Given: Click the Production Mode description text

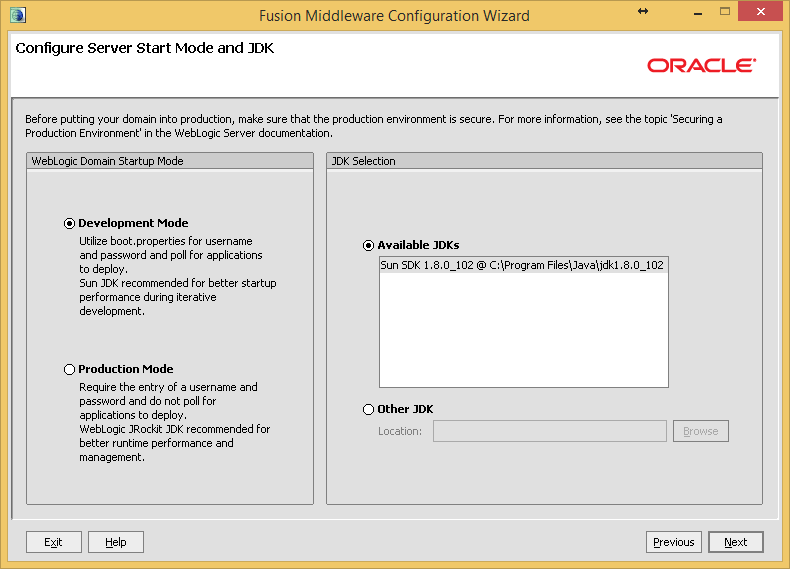Looking at the screenshot, I should [x=174, y=422].
